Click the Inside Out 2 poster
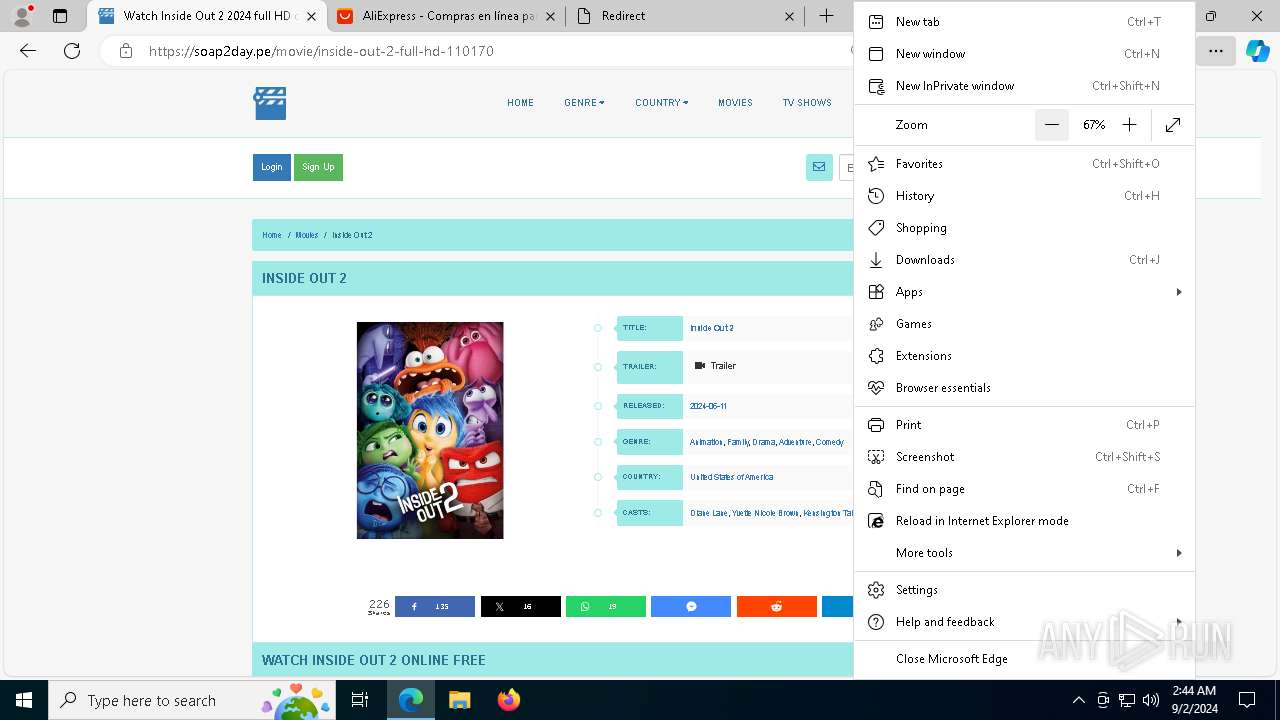The image size is (1280, 720). [x=430, y=430]
